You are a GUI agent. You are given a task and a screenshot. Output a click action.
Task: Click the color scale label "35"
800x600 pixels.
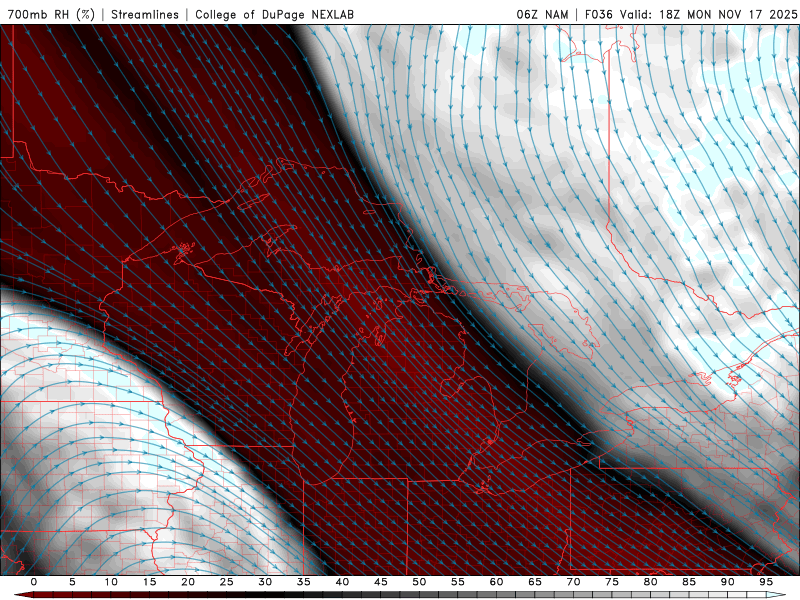tap(304, 582)
